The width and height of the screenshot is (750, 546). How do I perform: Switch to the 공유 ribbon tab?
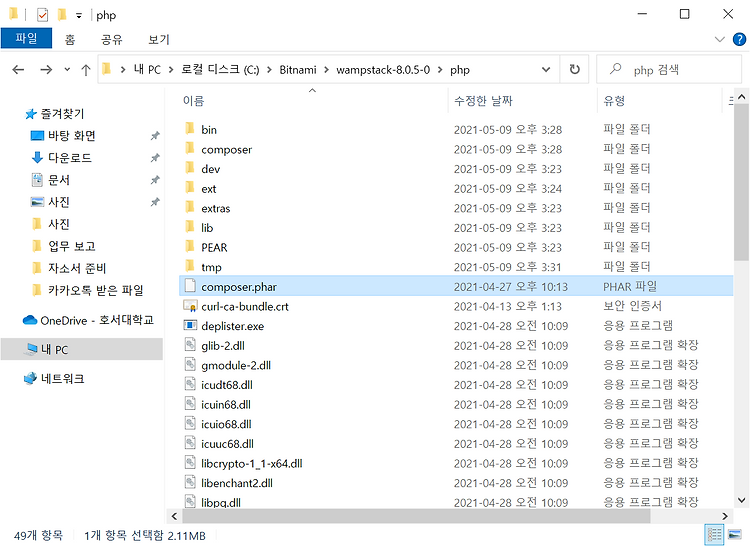[x=111, y=39]
